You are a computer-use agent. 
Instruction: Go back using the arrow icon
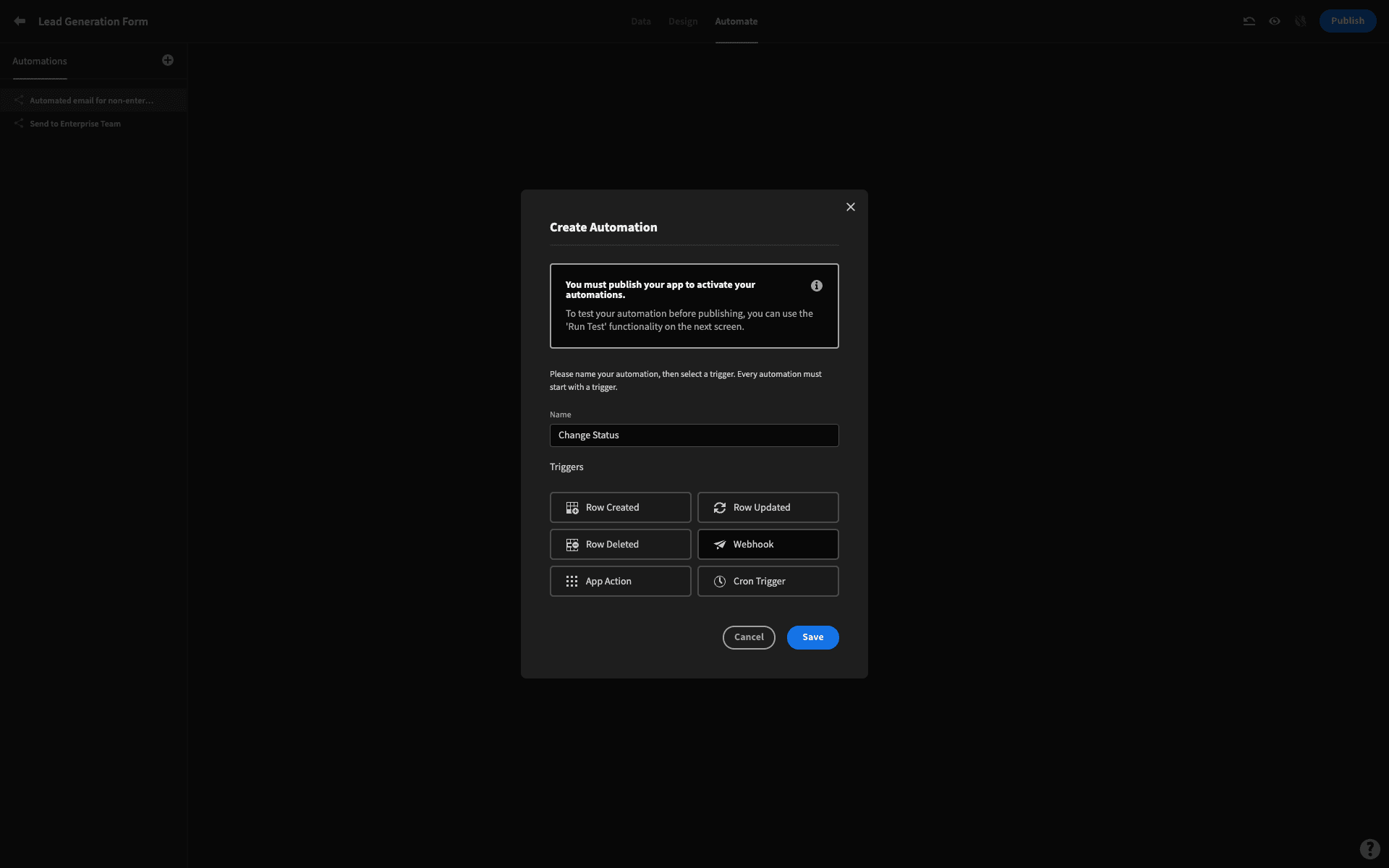click(x=20, y=21)
